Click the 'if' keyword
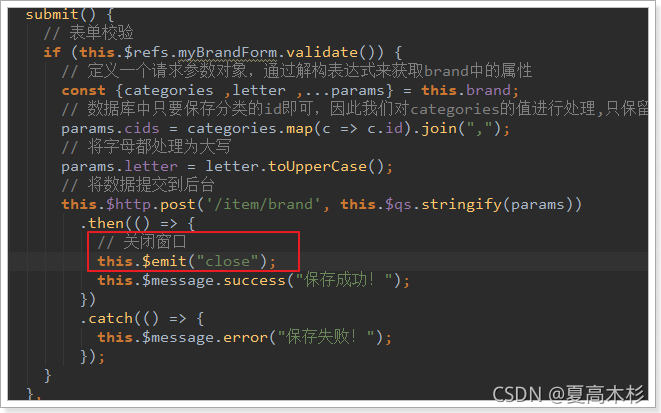Screen dimensions: 661x413 52,53
